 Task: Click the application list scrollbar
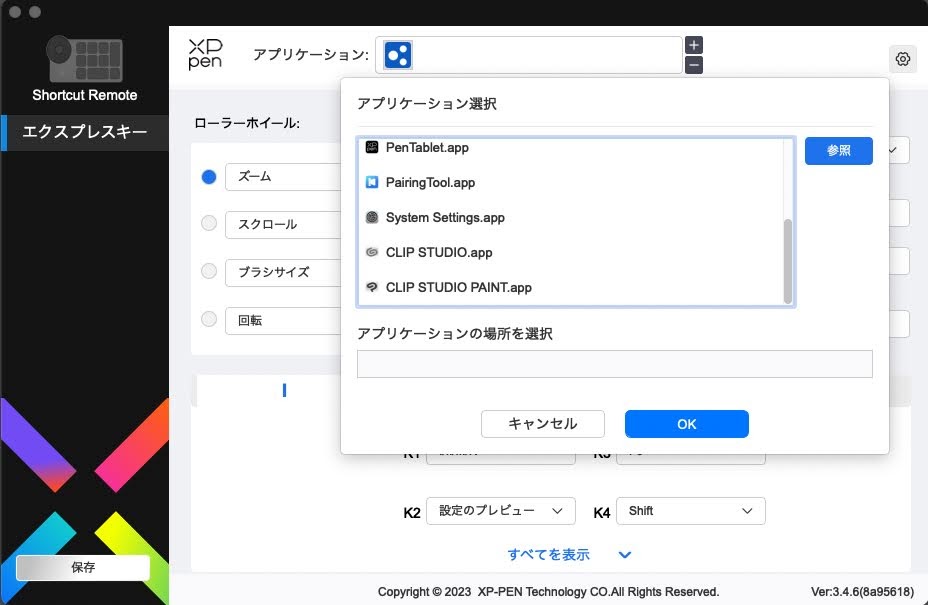[x=787, y=260]
